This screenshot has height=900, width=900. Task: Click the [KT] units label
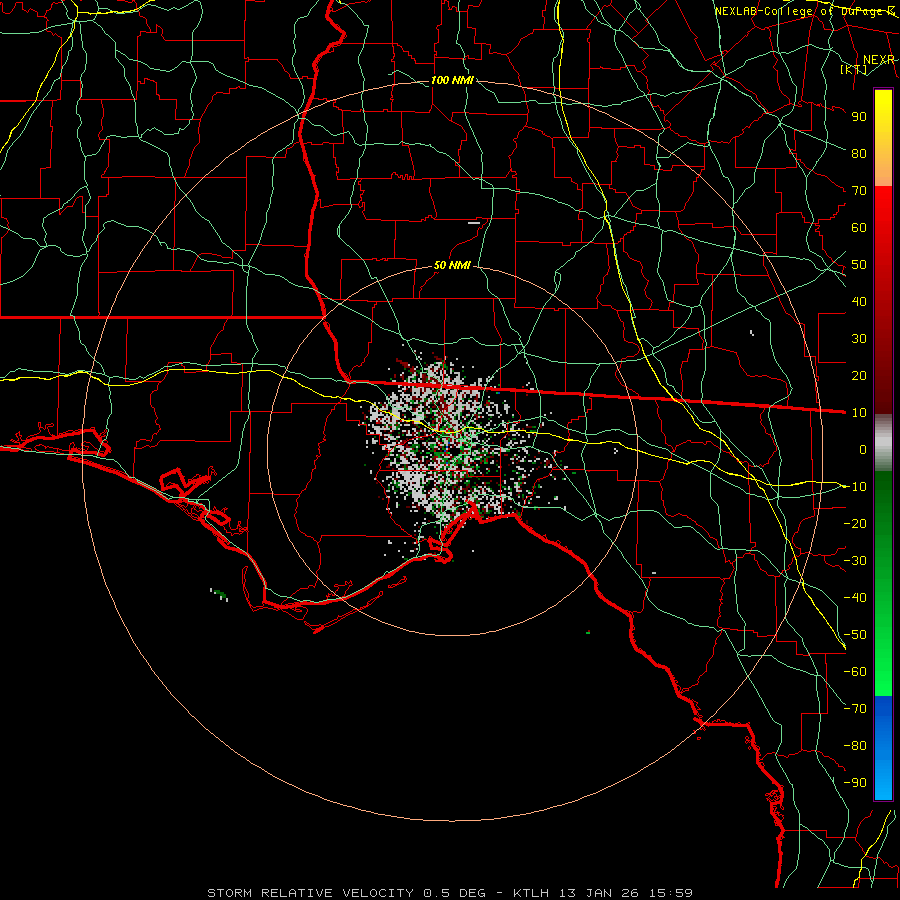(853, 70)
